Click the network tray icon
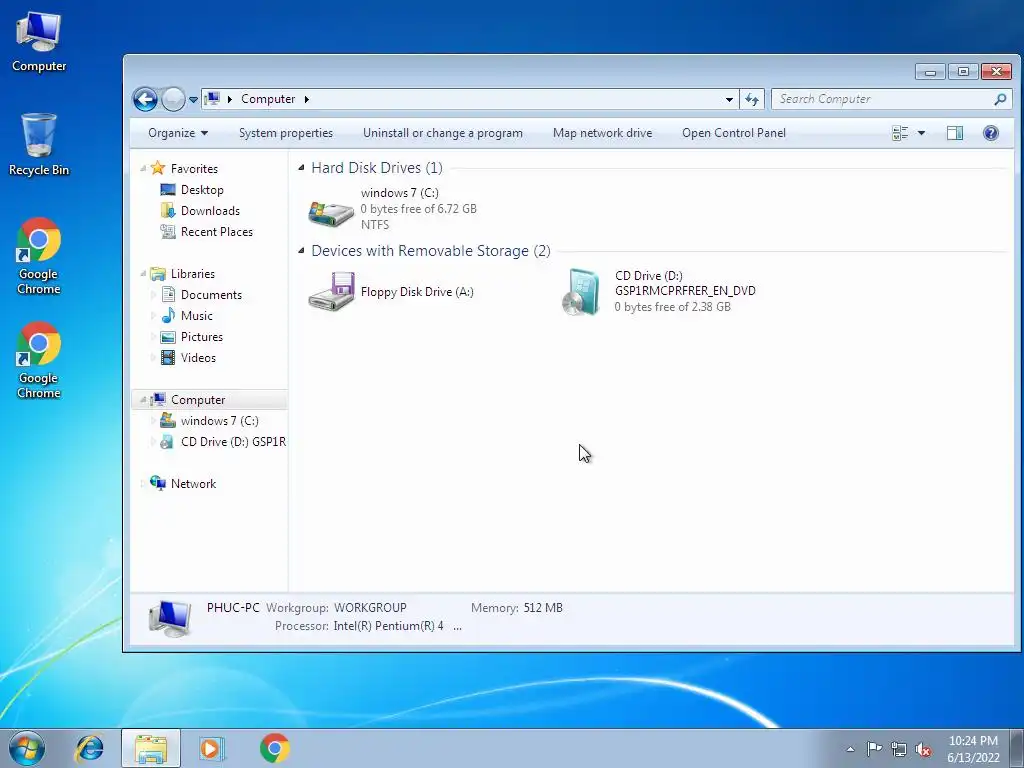This screenshot has width=1024, height=768. [899, 749]
